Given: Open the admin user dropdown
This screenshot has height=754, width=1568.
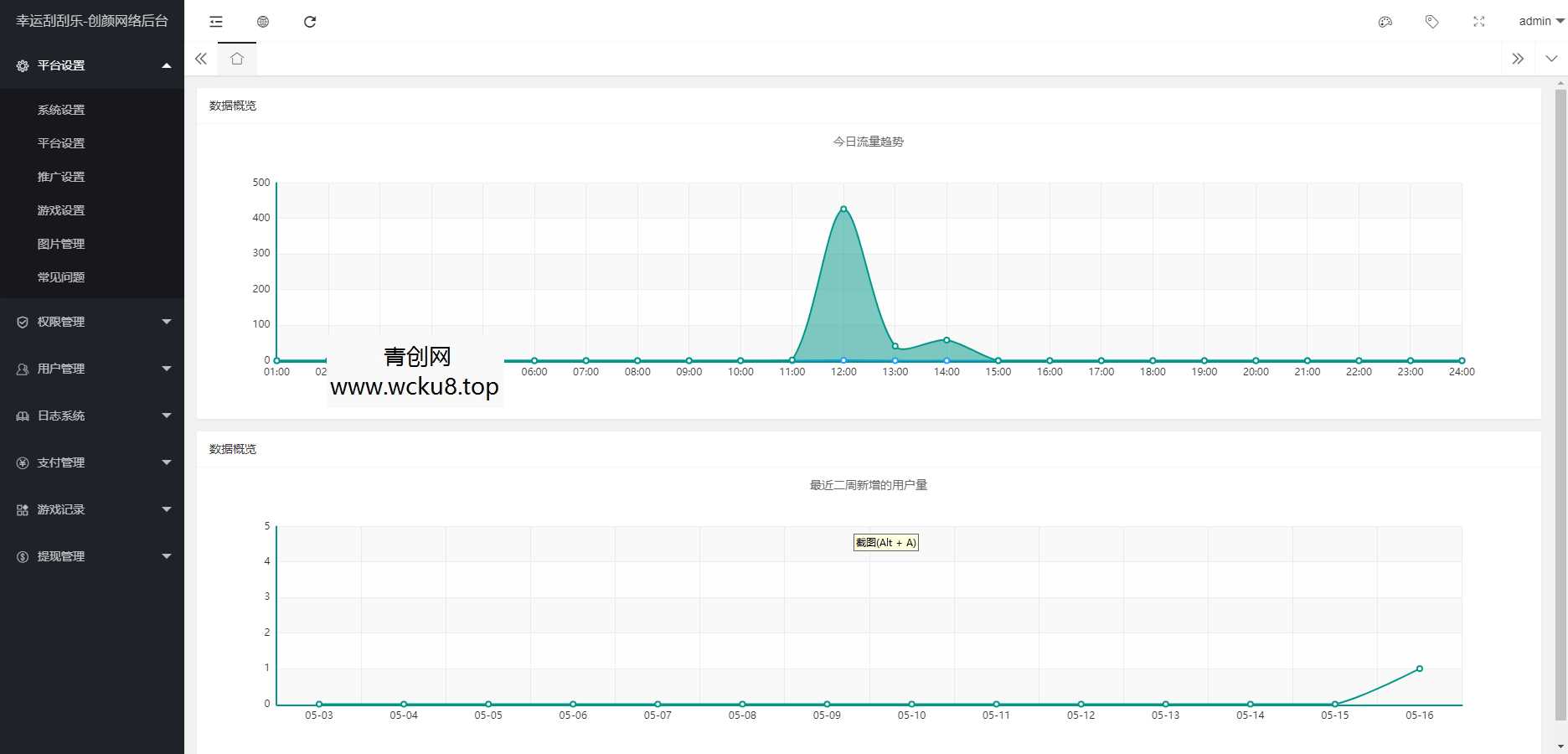Looking at the screenshot, I should pos(1541,22).
